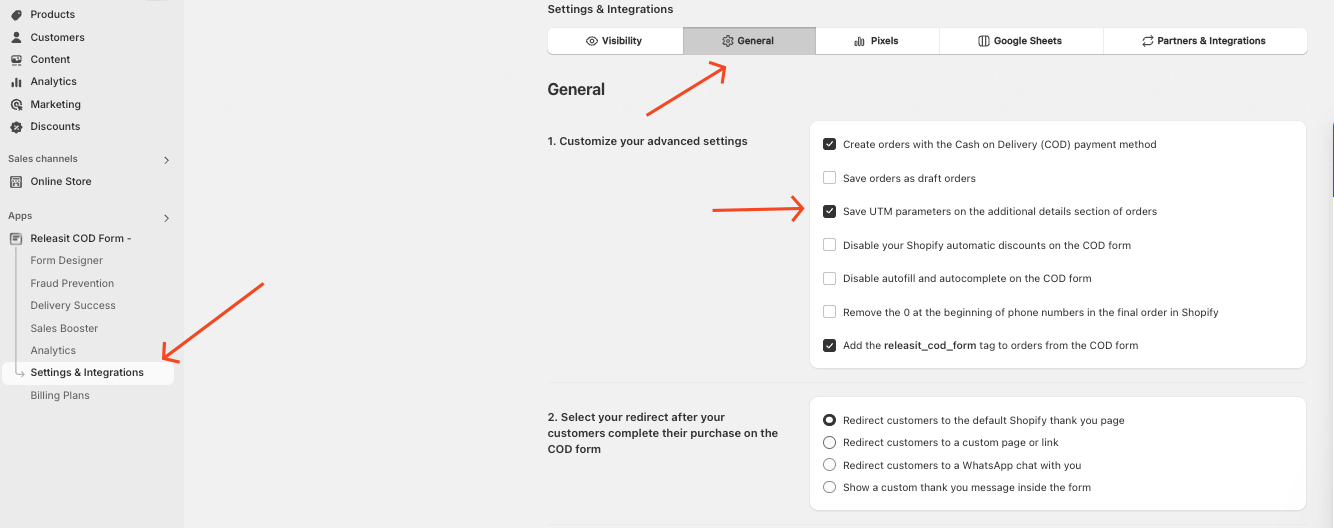Uncheck Save UTM parameters checkbox
1334x528 pixels.
coord(829,211)
